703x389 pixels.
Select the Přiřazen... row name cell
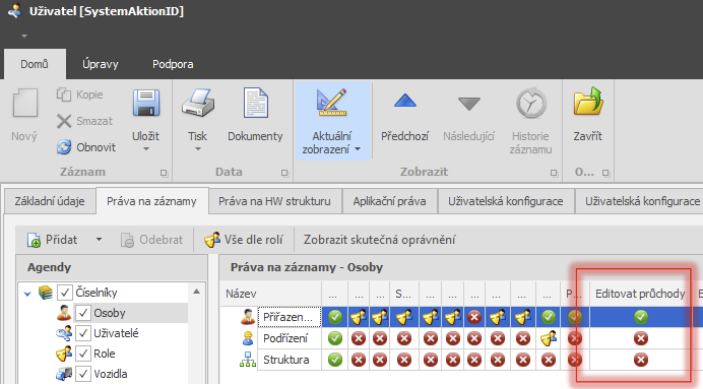tap(289, 317)
